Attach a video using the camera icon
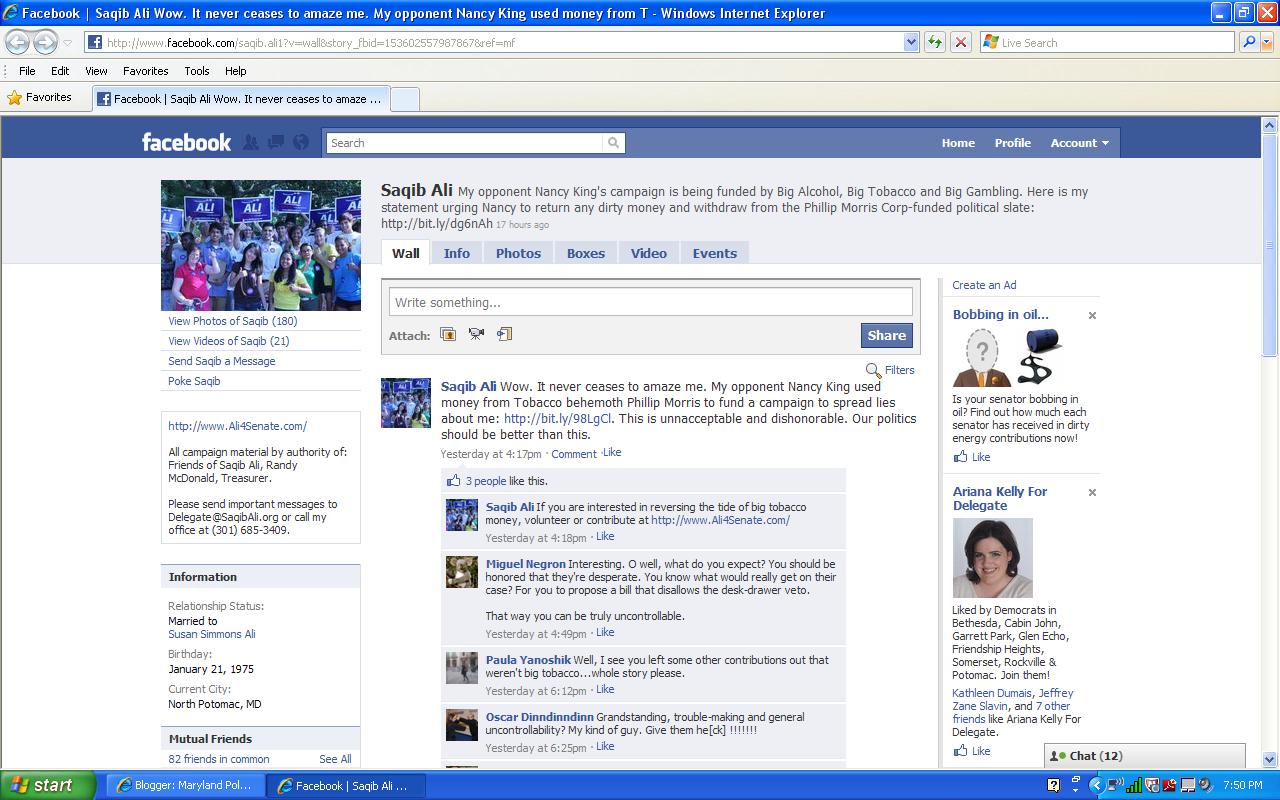The image size is (1280, 800). 476,334
